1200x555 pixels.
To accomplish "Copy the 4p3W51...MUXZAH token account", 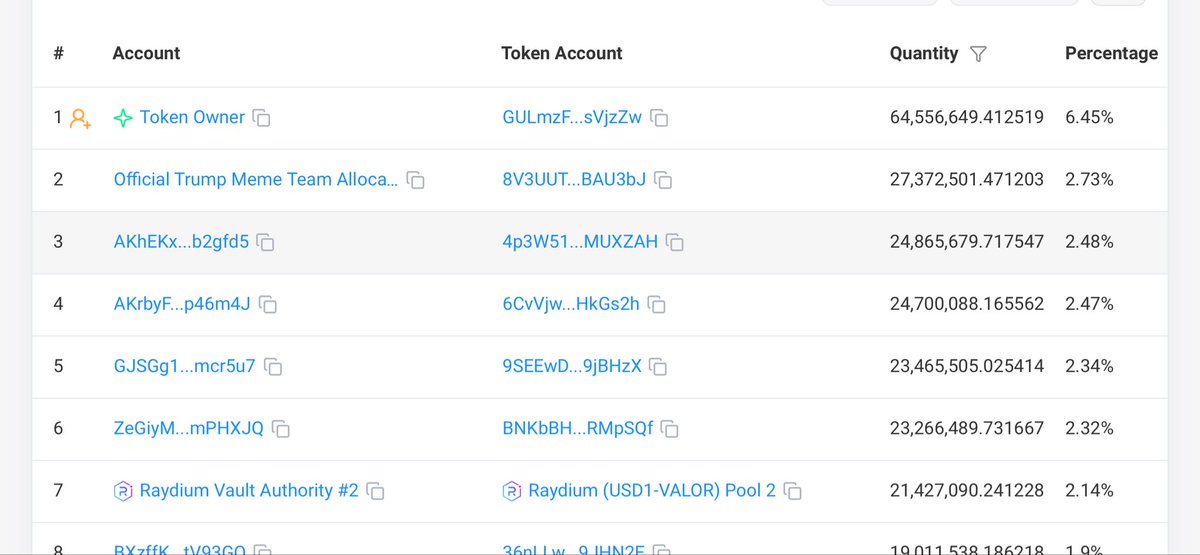I will 675,242.
